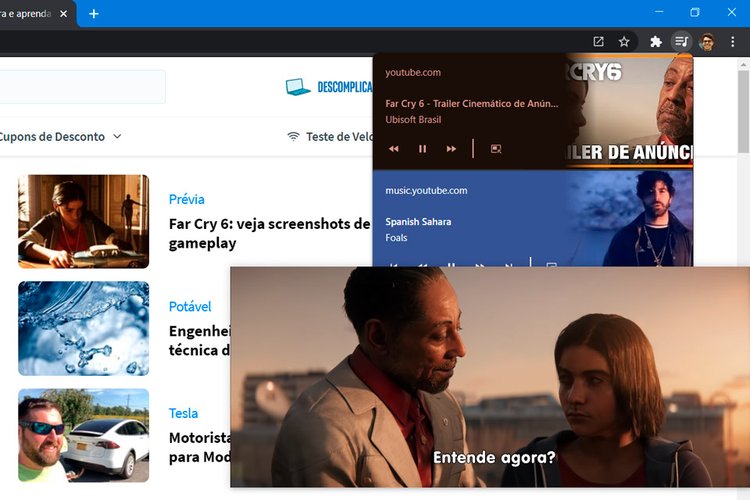Open the water splash article thumbnail
This screenshot has width=750, height=500.
point(84,328)
